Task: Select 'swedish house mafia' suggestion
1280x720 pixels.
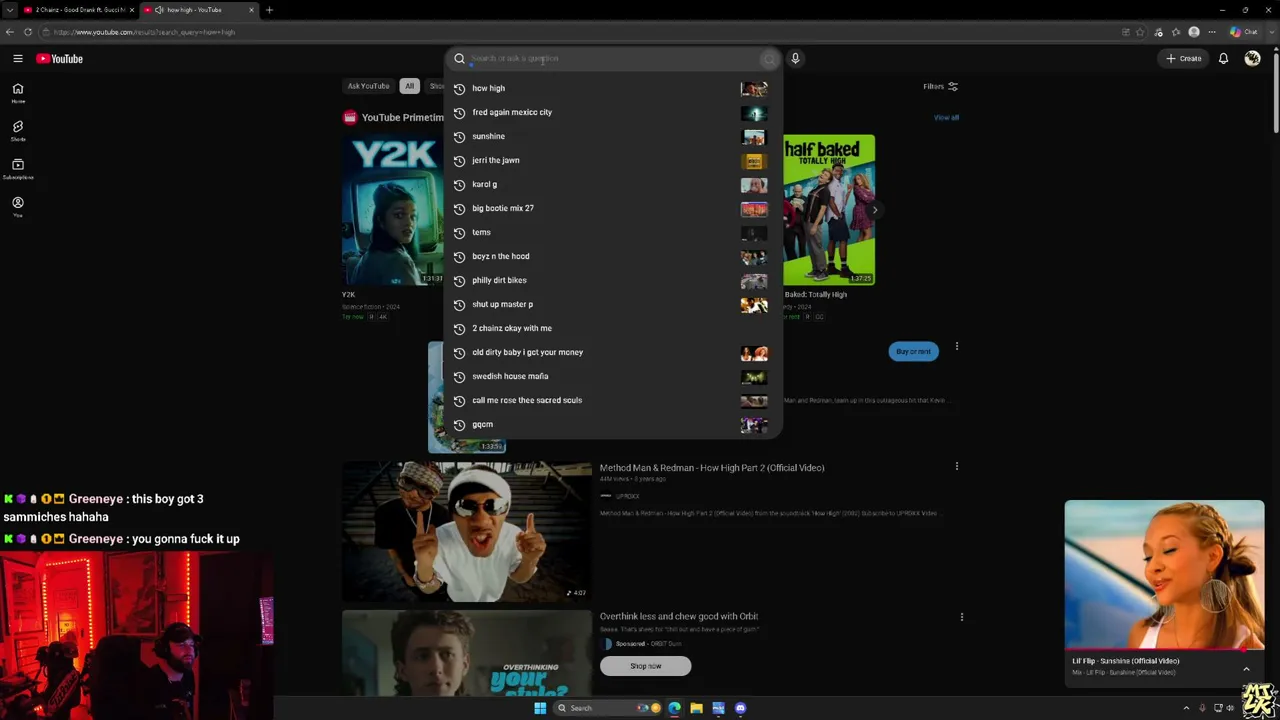Action: [612, 376]
